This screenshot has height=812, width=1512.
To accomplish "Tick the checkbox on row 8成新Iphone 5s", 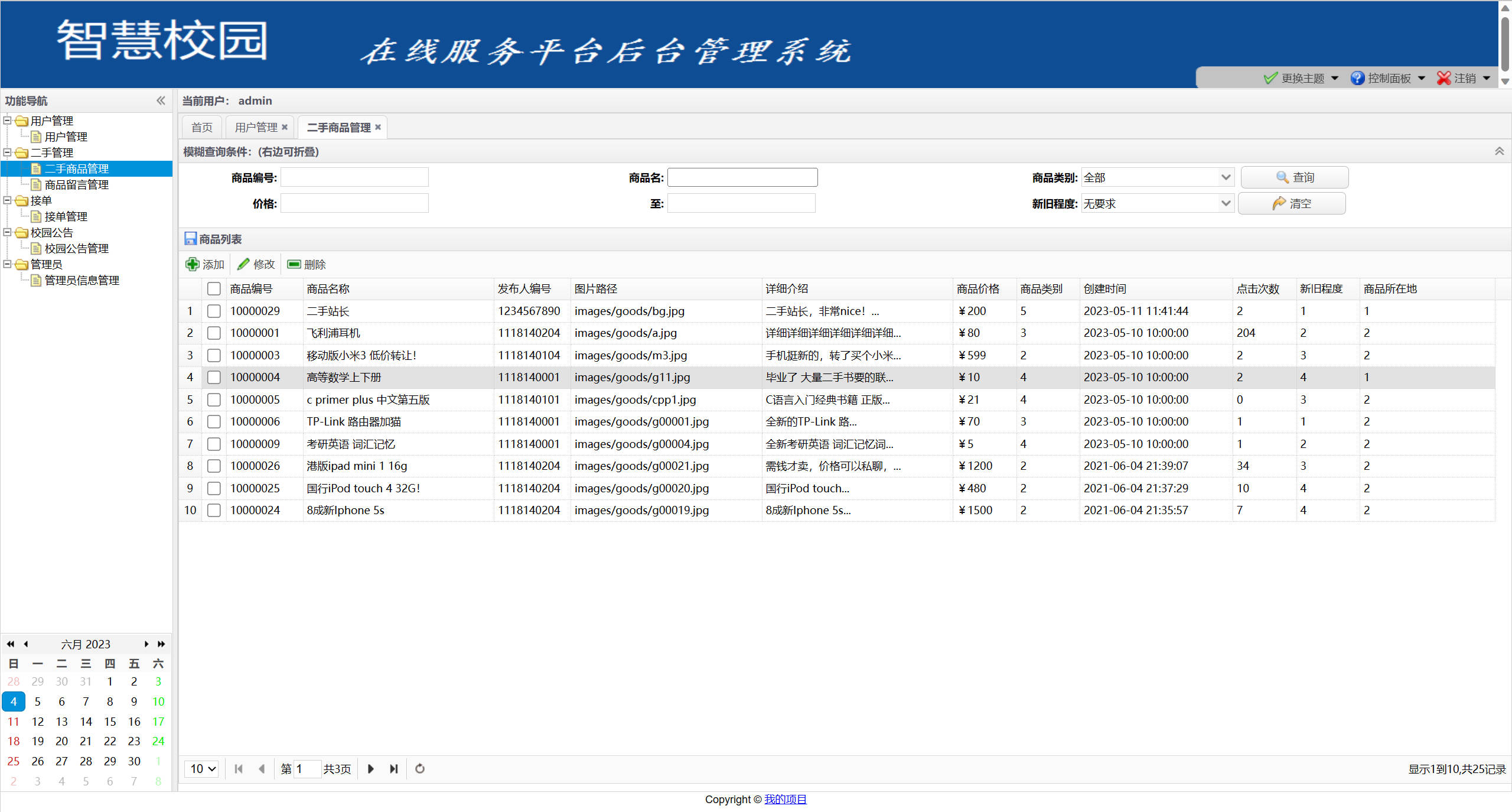I will [x=214, y=510].
